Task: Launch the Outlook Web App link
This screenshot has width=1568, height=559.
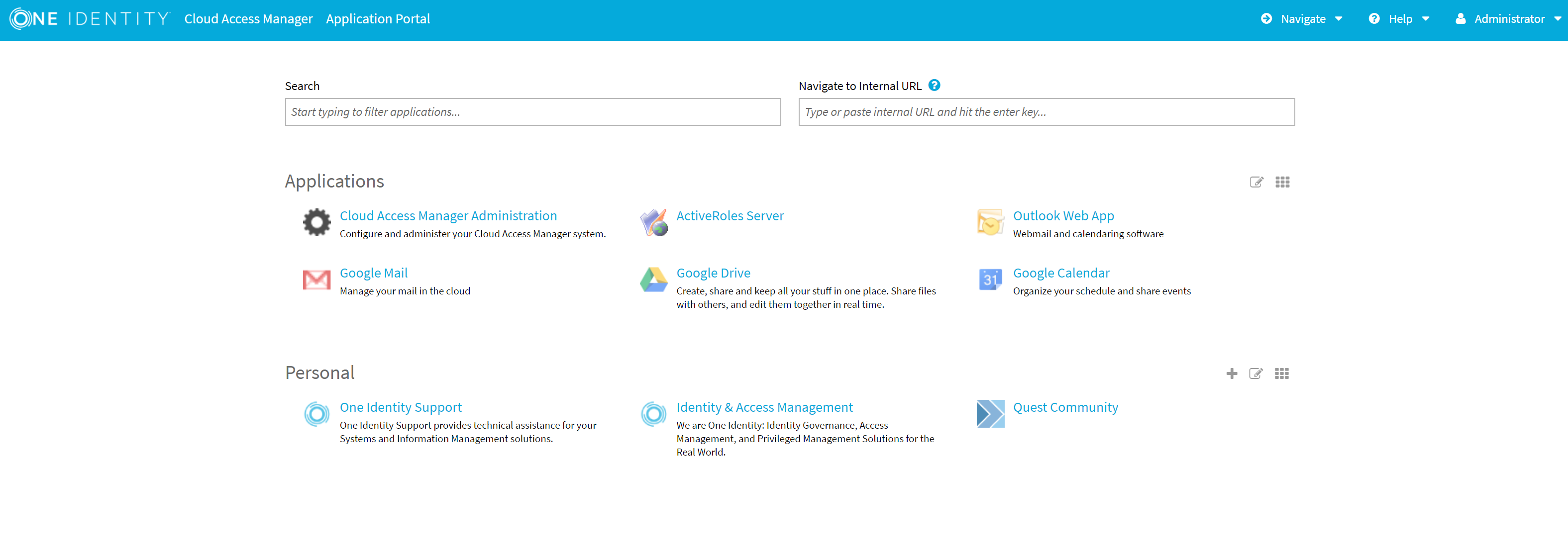Action: coord(1063,216)
